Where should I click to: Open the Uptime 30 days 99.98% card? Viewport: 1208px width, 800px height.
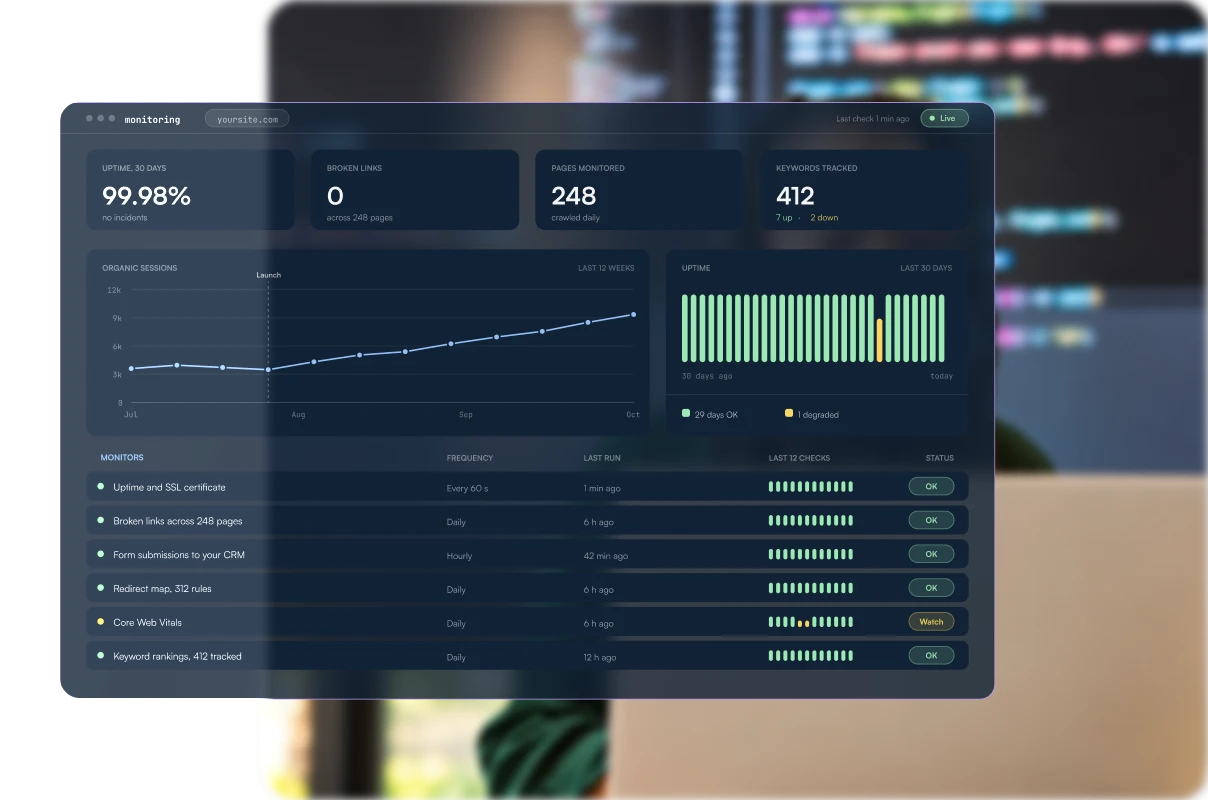(x=190, y=190)
